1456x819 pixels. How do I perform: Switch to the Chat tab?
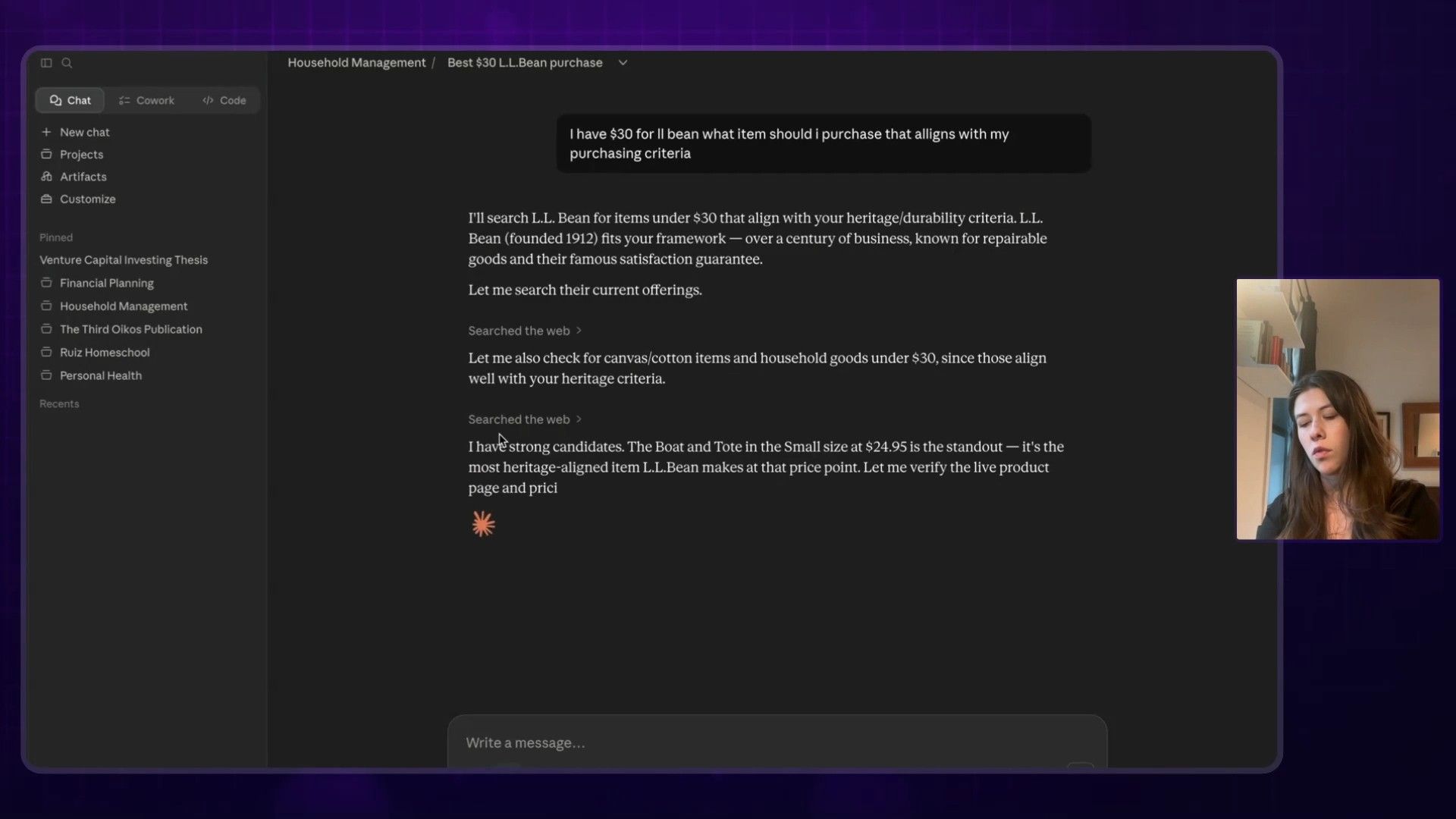click(70, 100)
